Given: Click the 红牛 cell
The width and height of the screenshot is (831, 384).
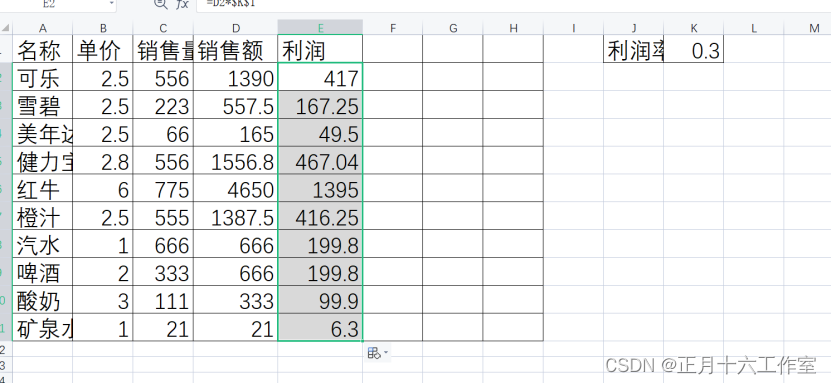Looking at the screenshot, I should [x=42, y=189].
